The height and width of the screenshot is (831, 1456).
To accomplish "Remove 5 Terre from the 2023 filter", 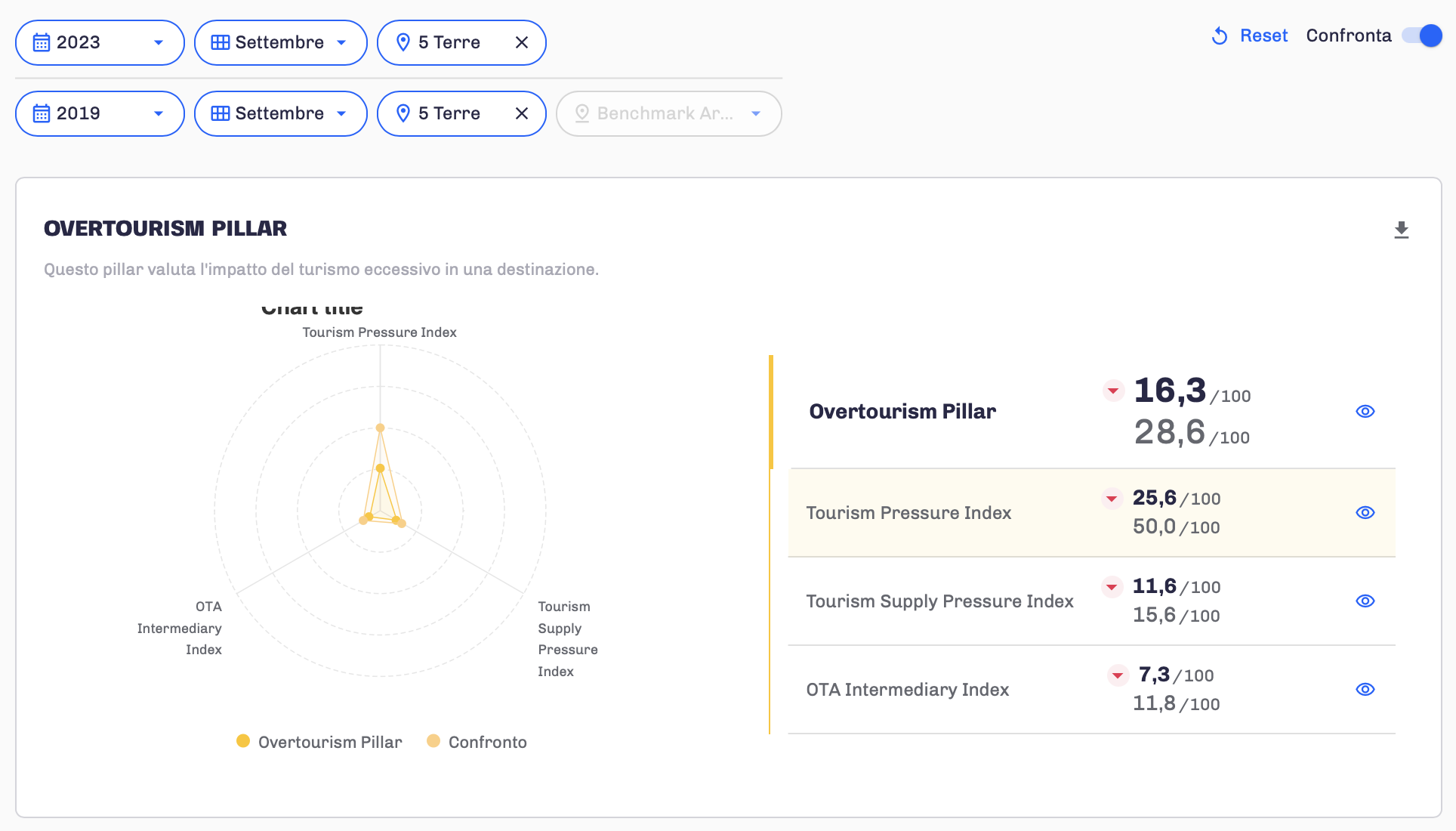I will click(x=521, y=42).
